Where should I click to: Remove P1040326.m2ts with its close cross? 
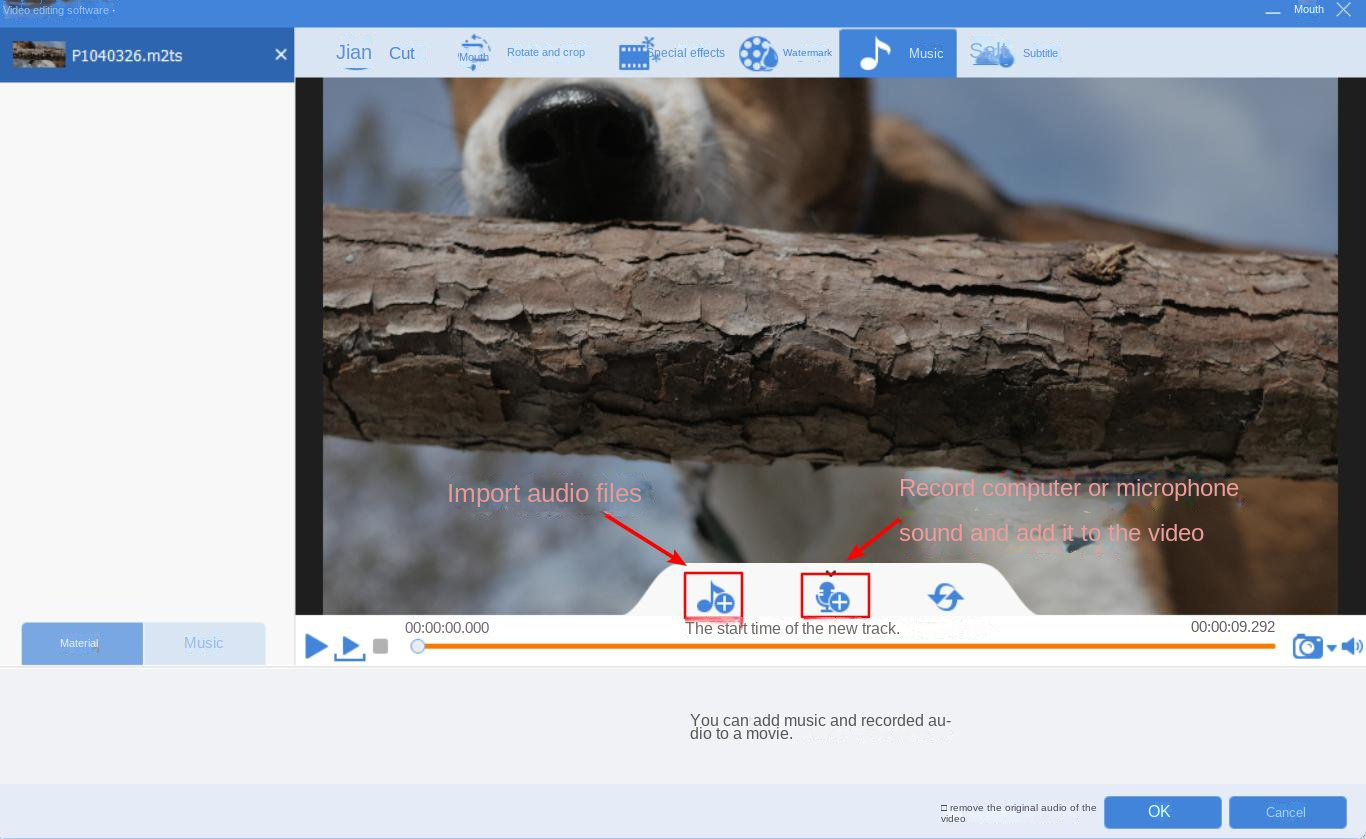281,54
